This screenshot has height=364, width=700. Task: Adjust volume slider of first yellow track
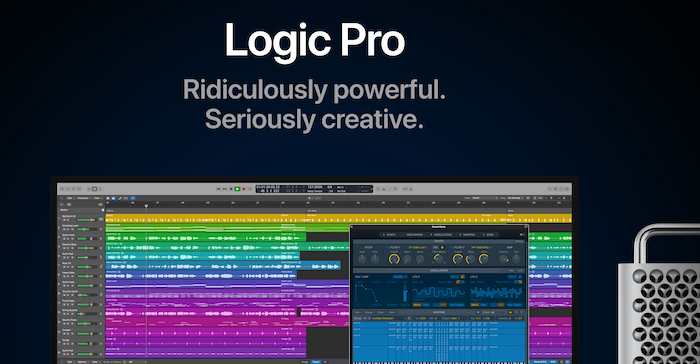point(86,220)
